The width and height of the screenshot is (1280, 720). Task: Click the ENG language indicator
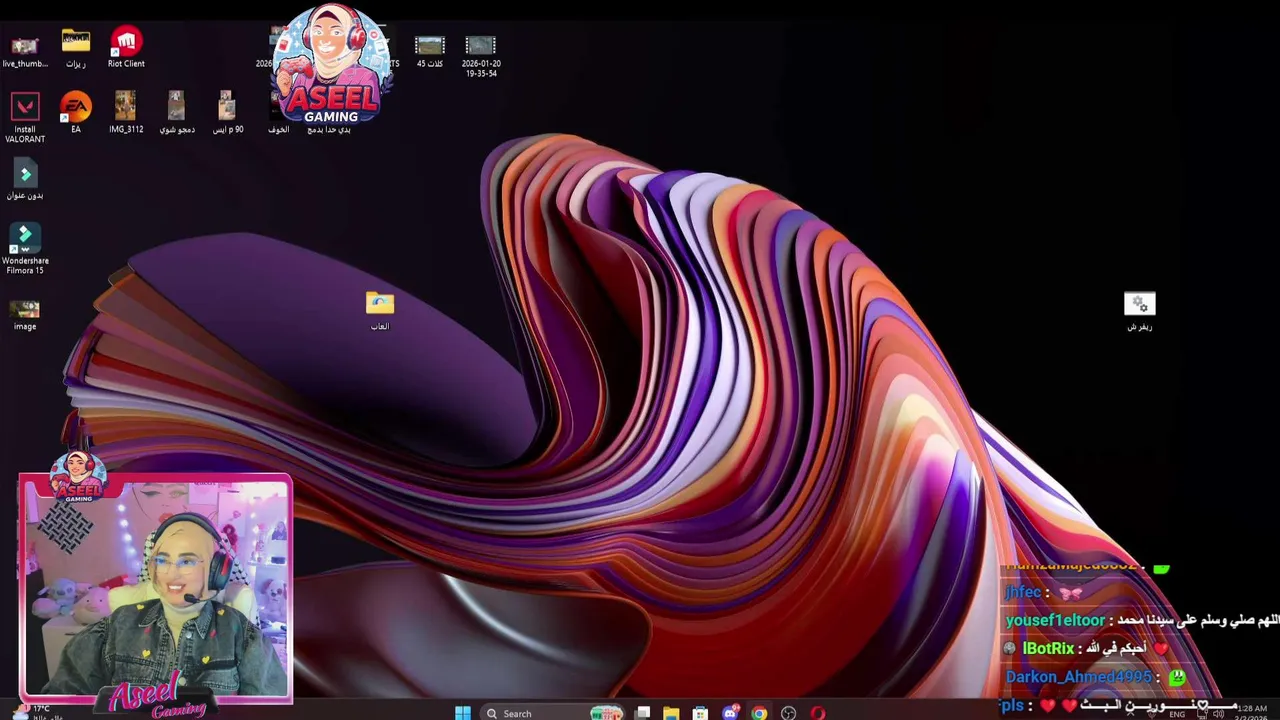(x=1177, y=714)
